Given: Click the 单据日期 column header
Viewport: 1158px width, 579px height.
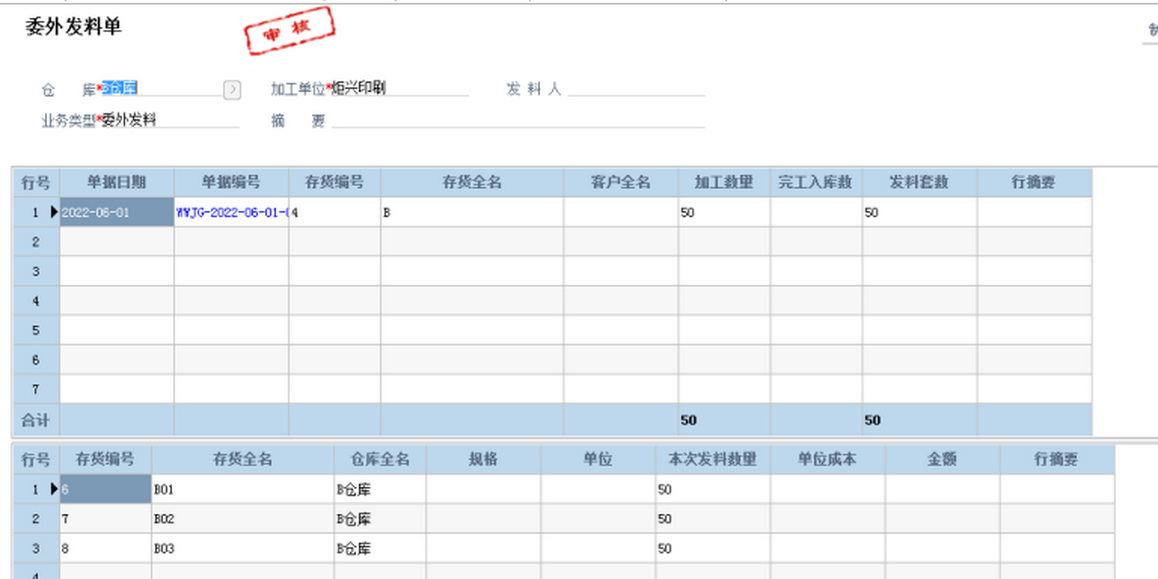Looking at the screenshot, I should pos(116,183).
